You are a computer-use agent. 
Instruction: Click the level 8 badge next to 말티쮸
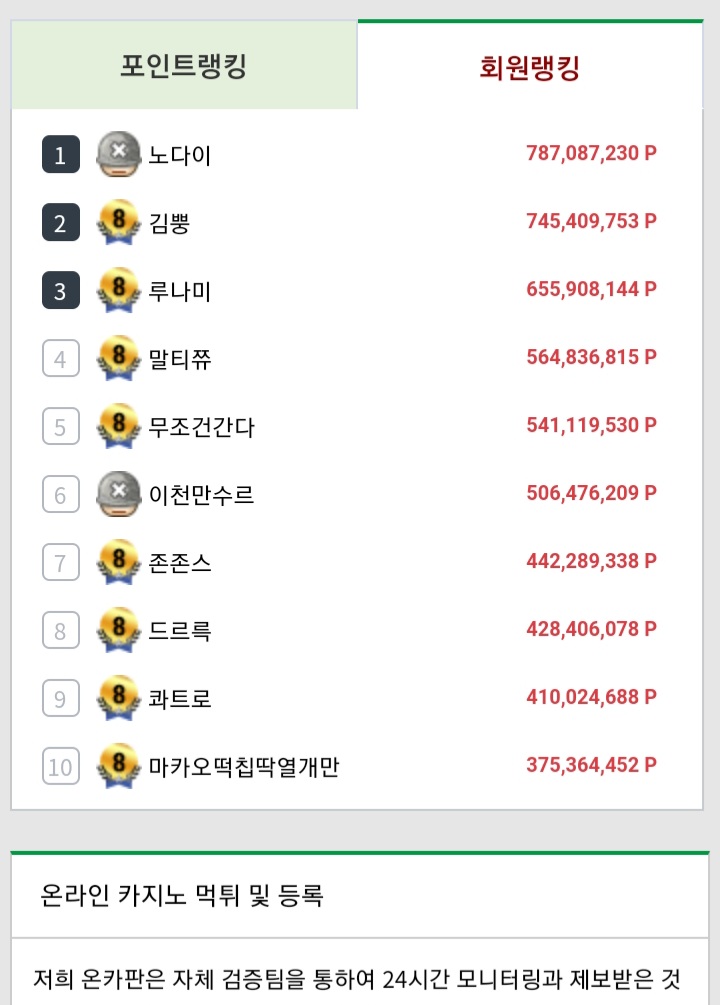click(119, 358)
